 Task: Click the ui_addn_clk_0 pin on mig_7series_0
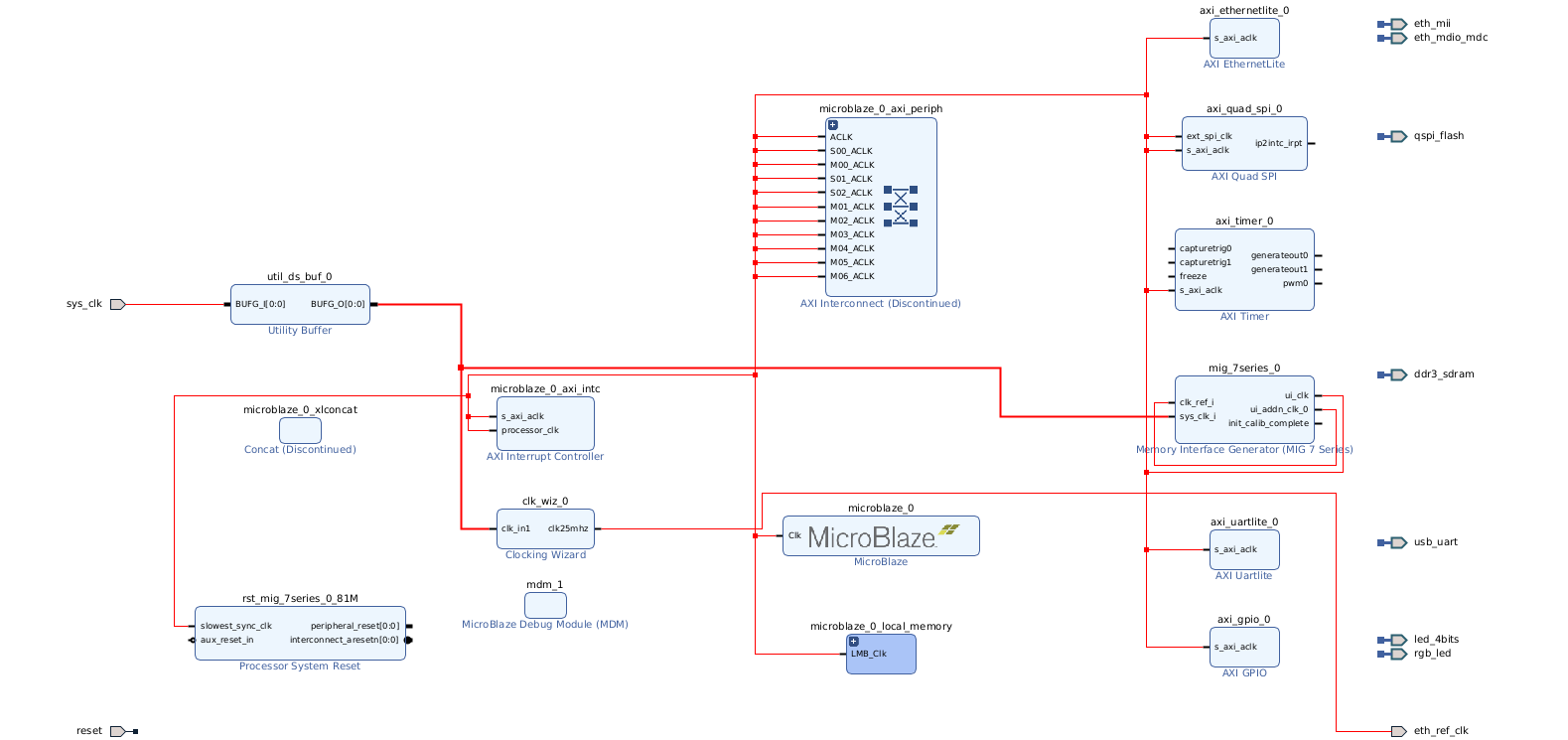tap(1279, 410)
